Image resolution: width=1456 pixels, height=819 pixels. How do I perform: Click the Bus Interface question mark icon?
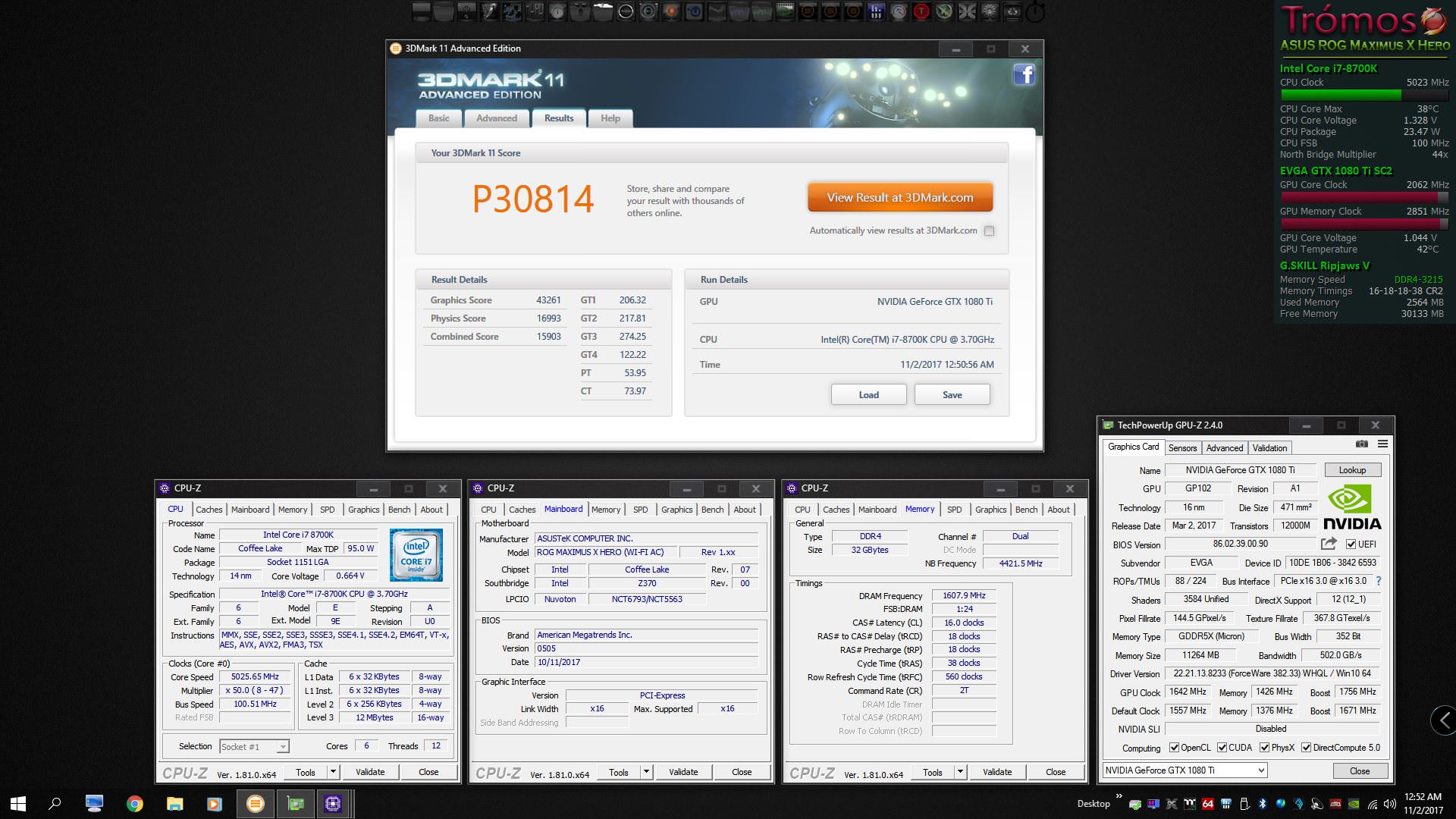click(1378, 581)
